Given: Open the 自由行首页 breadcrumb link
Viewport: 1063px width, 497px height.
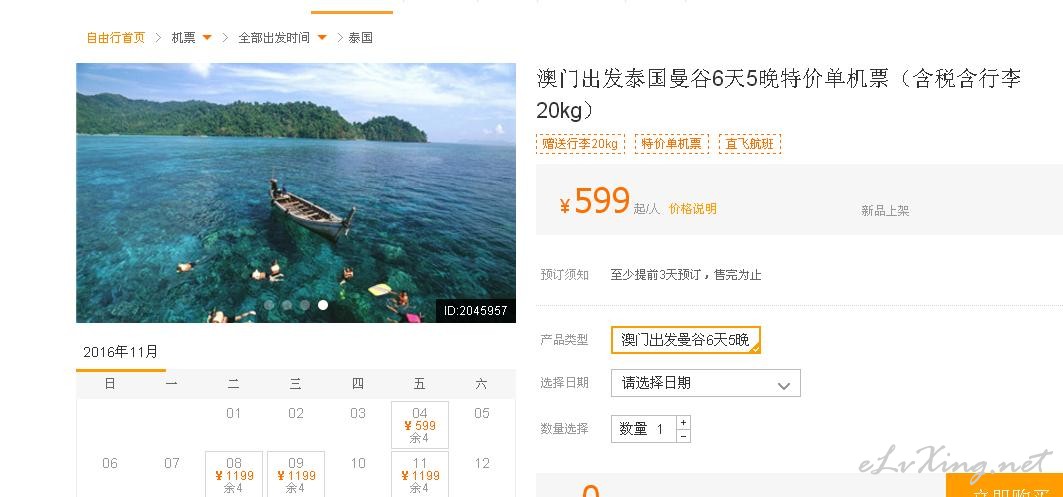Looking at the screenshot, I should click(x=115, y=38).
